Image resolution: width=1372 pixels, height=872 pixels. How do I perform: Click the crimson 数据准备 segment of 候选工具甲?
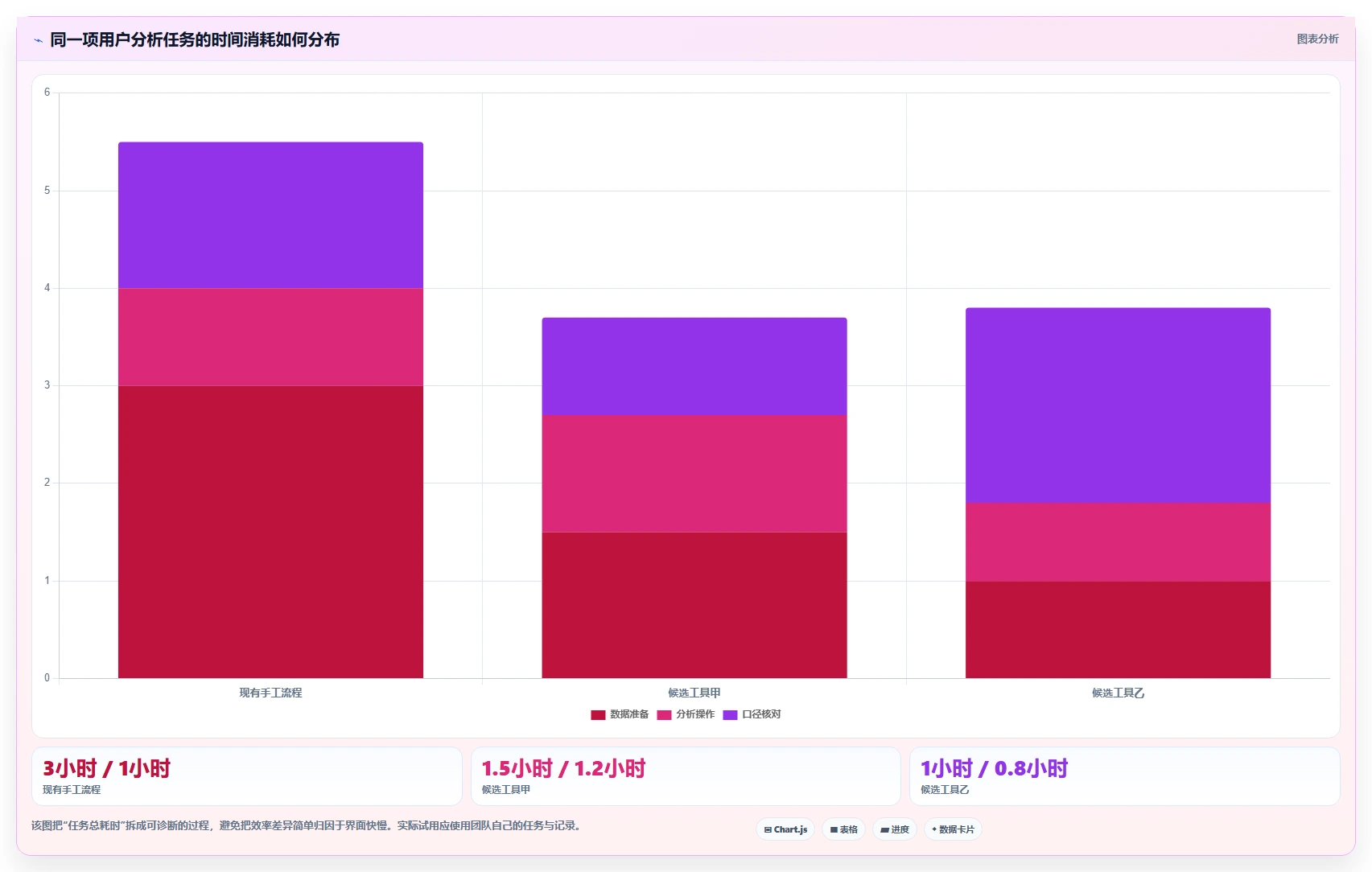pos(694,605)
